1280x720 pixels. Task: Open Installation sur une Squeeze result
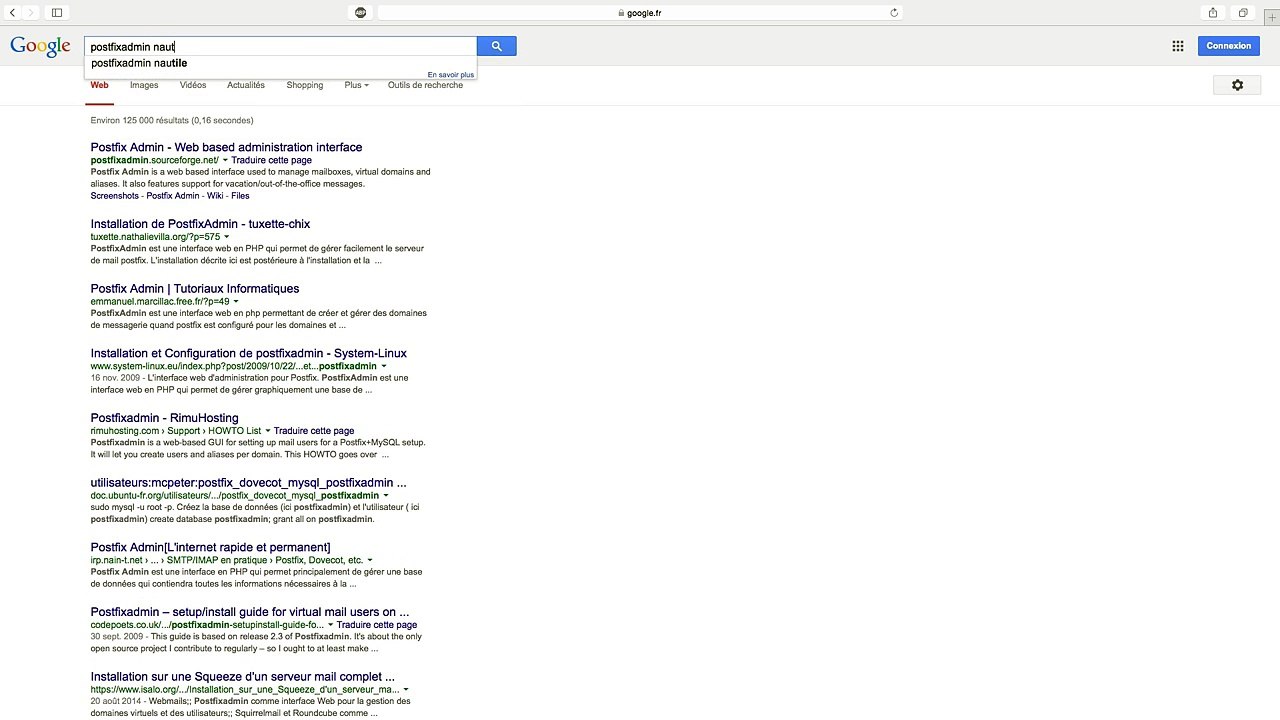[242, 677]
